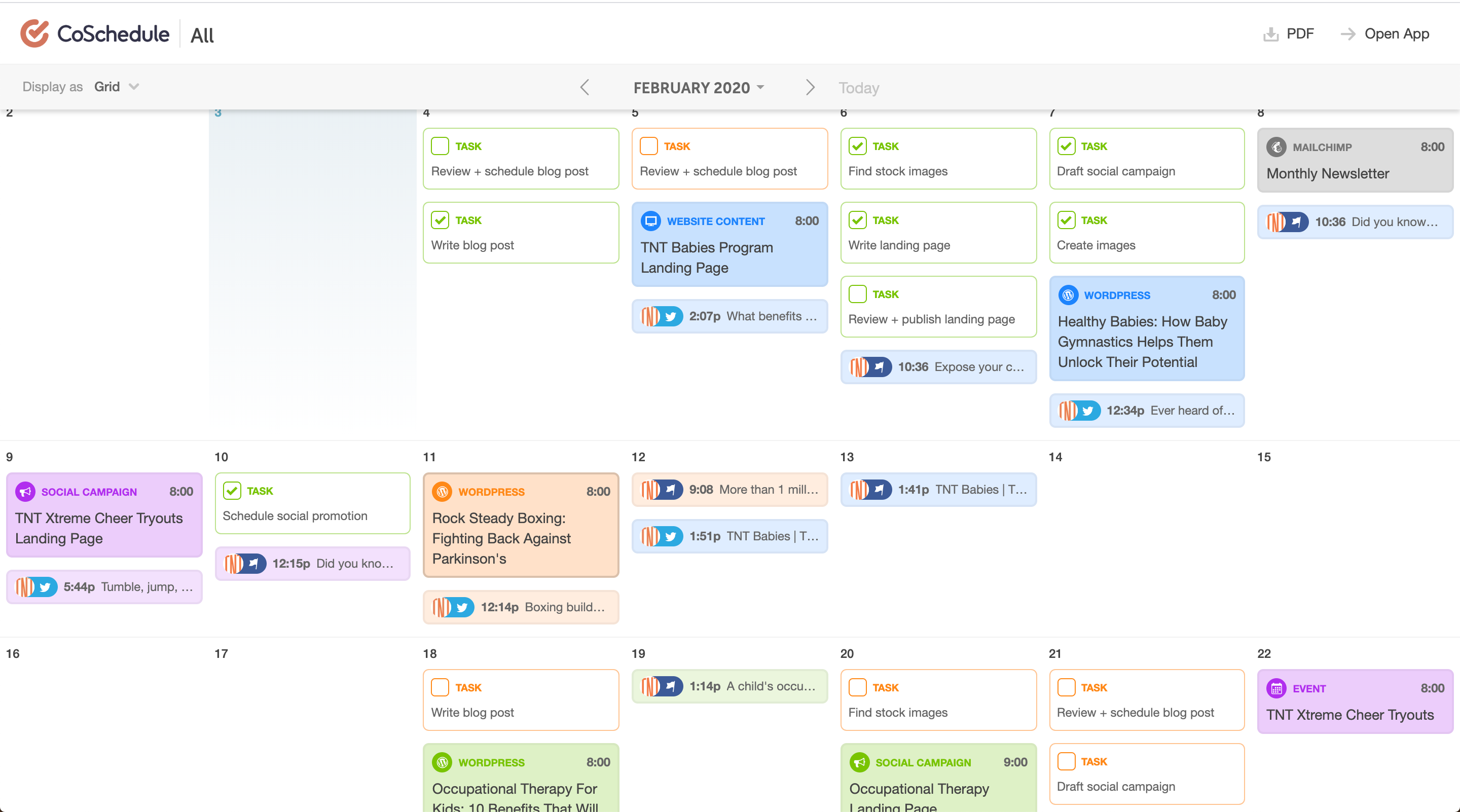1460x812 pixels.
Task: Click the CoSchedule wordmark text
Action: point(113,34)
